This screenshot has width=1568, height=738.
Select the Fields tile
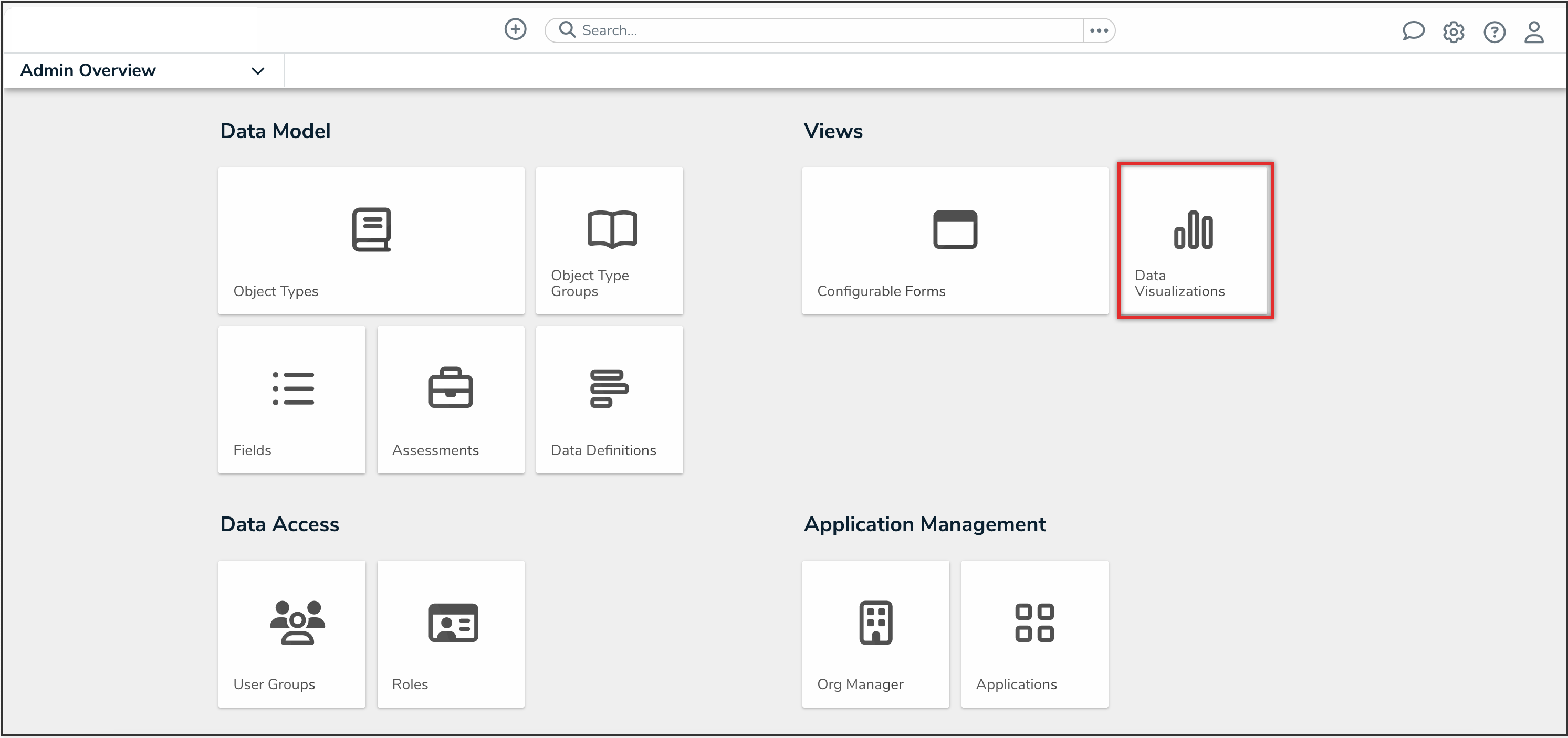point(291,400)
